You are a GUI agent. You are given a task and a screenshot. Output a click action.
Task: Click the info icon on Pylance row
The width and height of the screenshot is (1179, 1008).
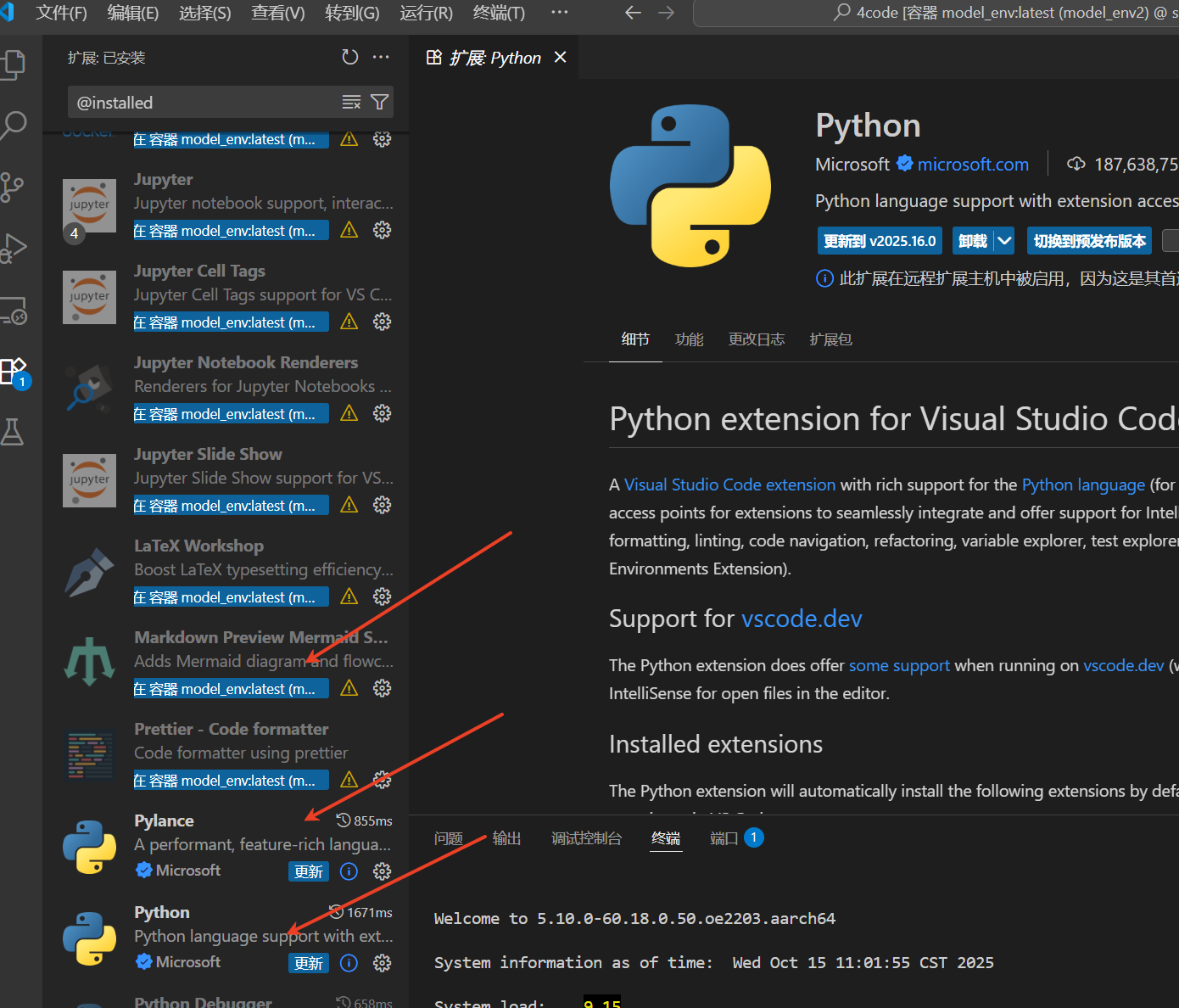pyautogui.click(x=349, y=871)
